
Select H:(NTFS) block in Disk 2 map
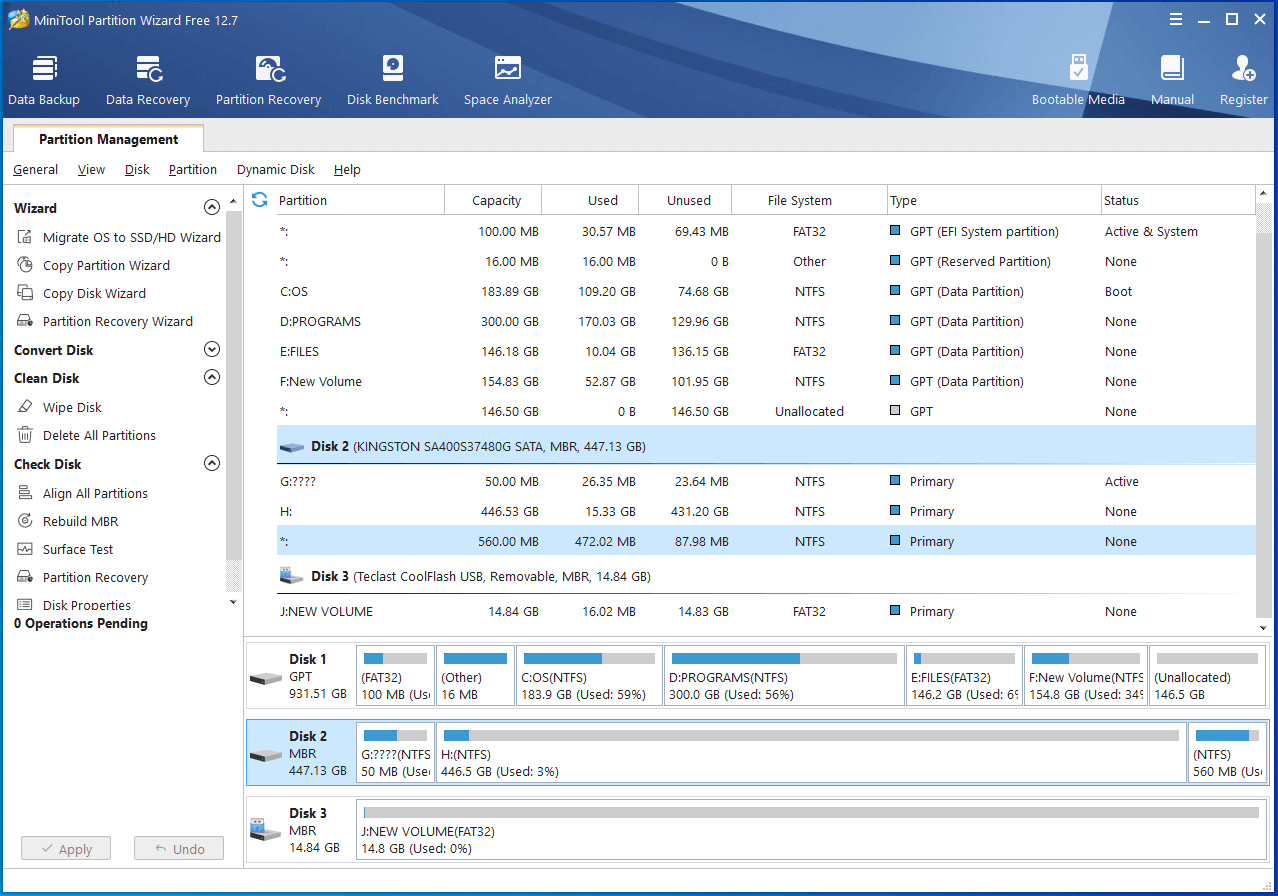(x=811, y=752)
